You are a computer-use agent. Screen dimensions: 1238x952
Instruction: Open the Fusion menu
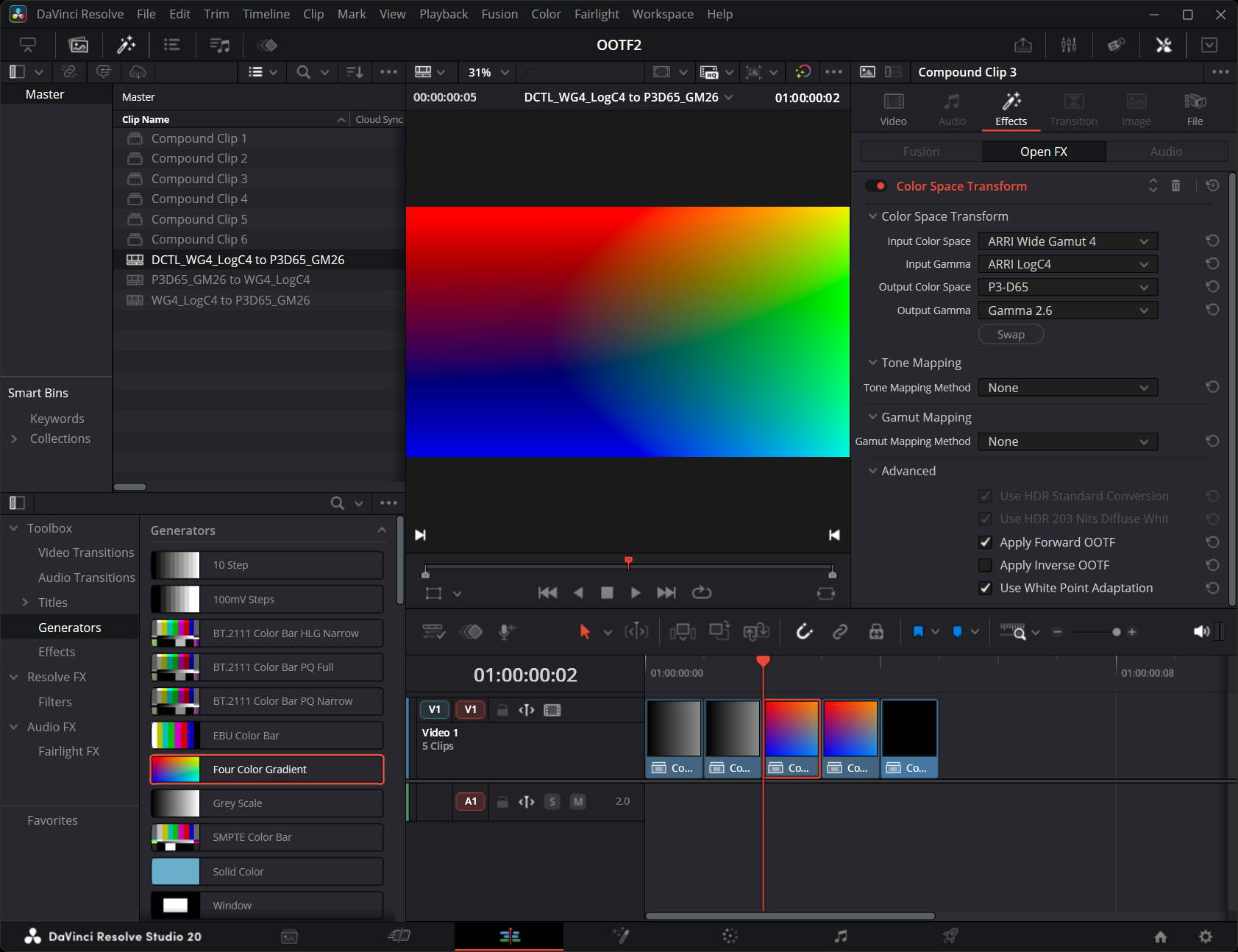pyautogui.click(x=499, y=14)
